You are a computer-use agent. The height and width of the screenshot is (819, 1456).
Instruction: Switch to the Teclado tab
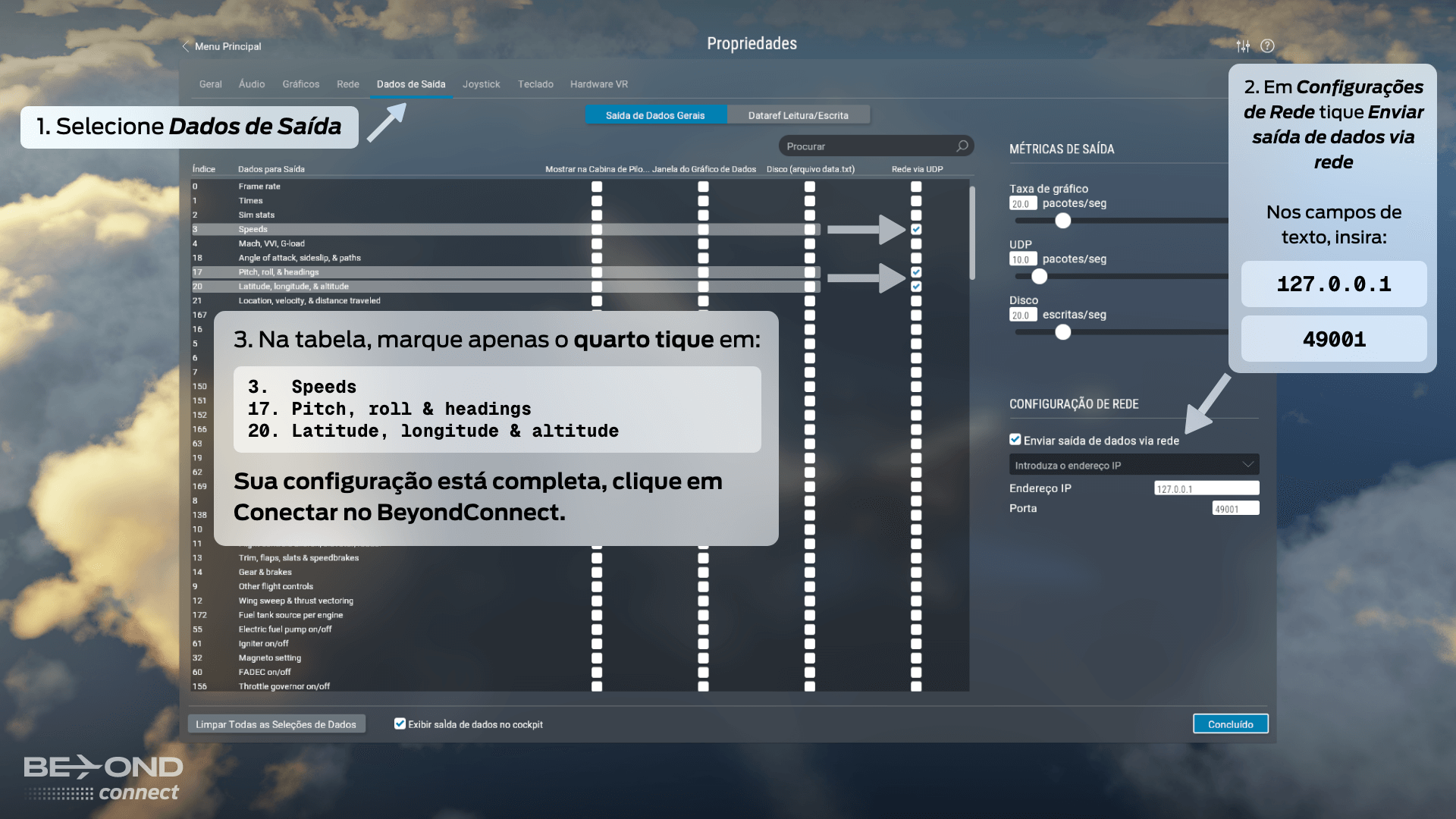(535, 84)
